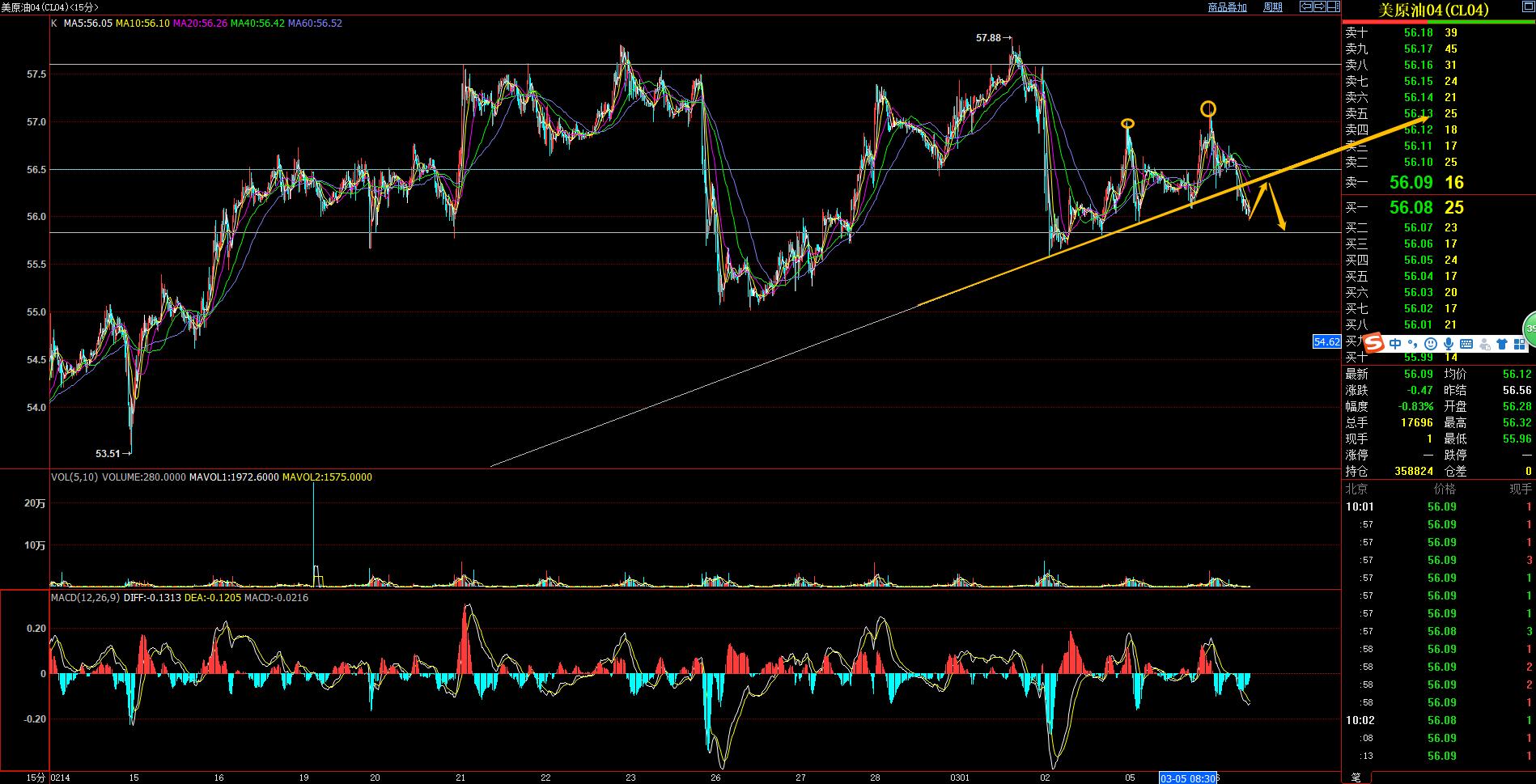This screenshot has width=1536, height=784.
Task: Toggle the punctuation mode in the IME bar
Action: [x=1413, y=344]
